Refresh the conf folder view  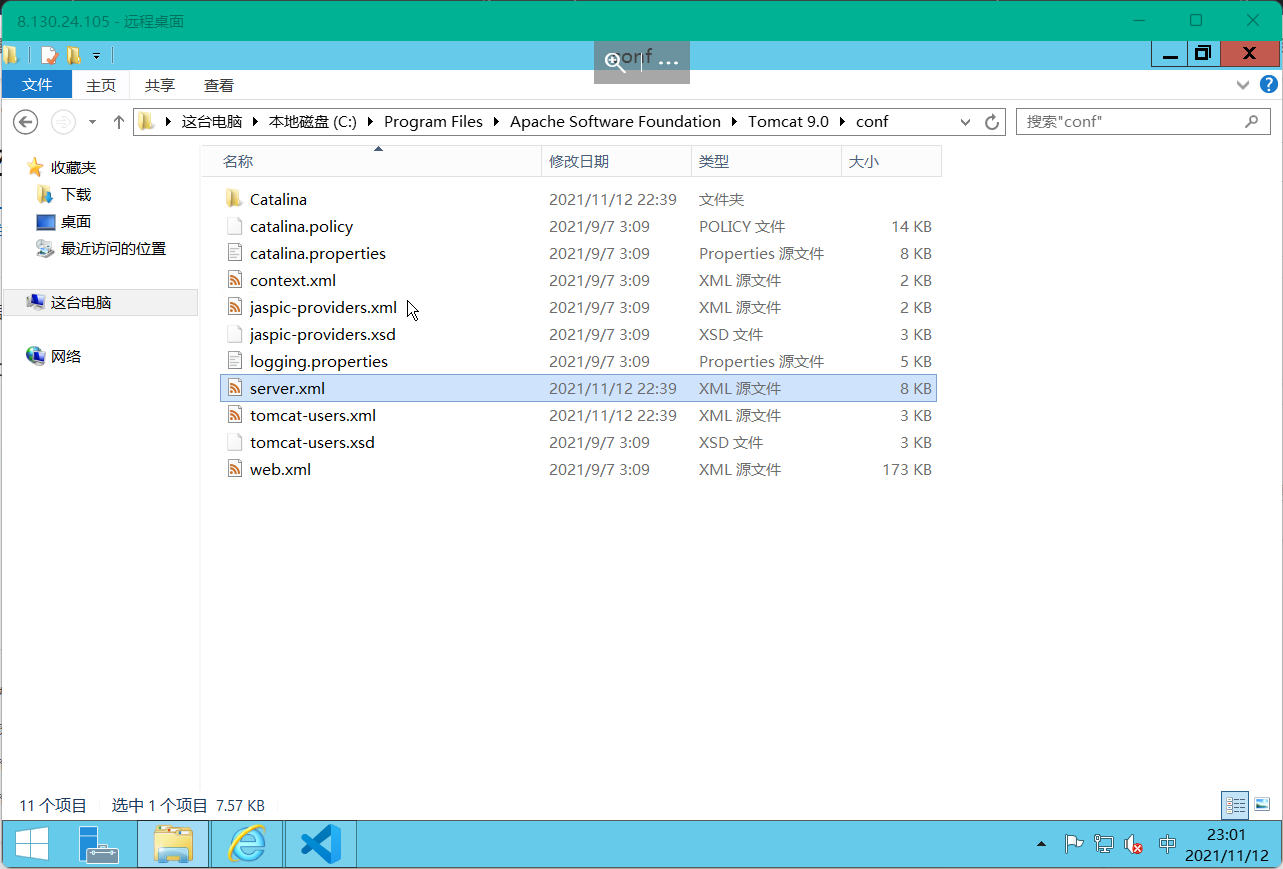(992, 122)
